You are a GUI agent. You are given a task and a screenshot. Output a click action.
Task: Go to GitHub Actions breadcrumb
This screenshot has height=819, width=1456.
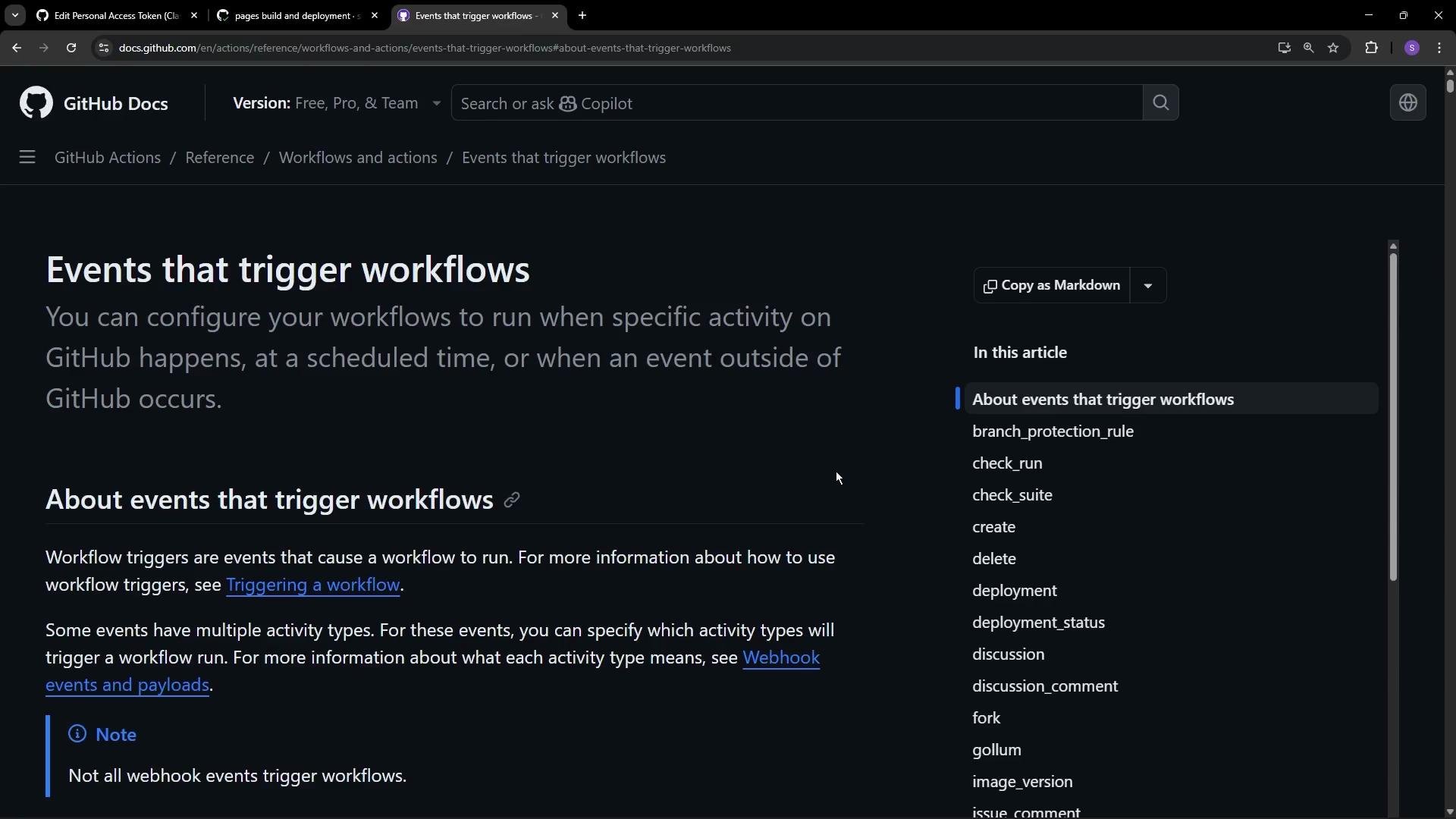[108, 158]
